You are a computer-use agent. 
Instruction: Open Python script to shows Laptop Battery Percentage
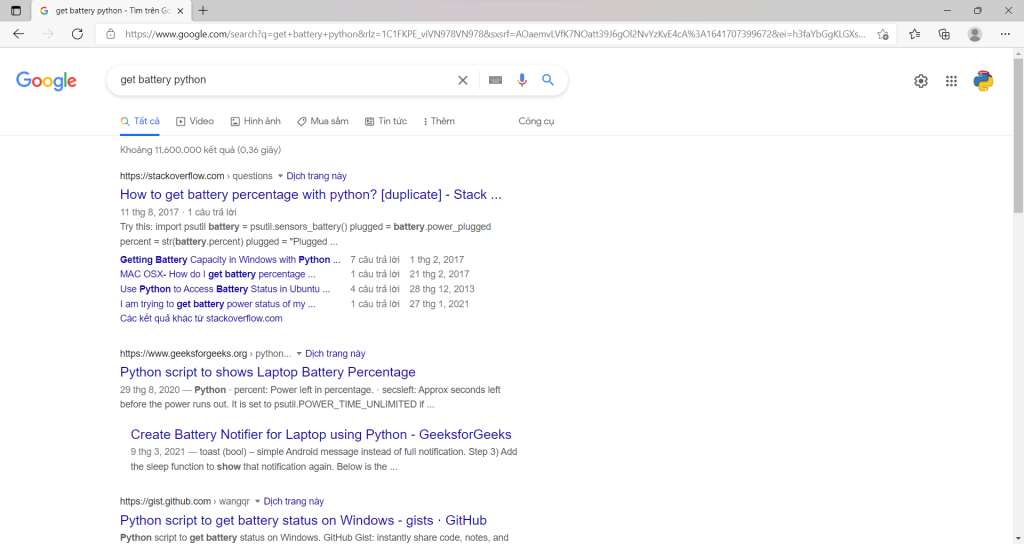point(268,372)
